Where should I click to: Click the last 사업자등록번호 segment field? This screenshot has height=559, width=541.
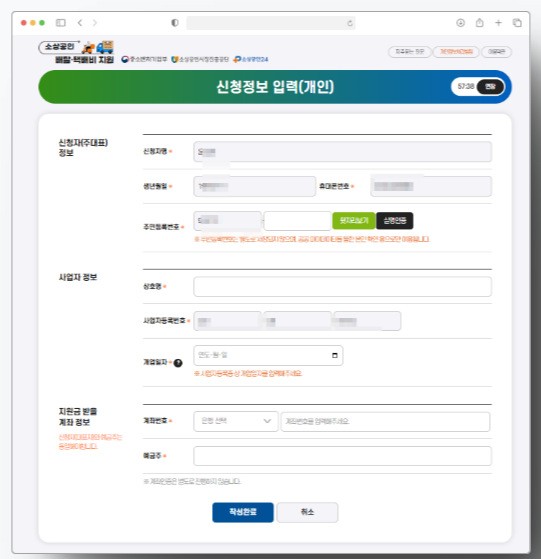(x=367, y=321)
